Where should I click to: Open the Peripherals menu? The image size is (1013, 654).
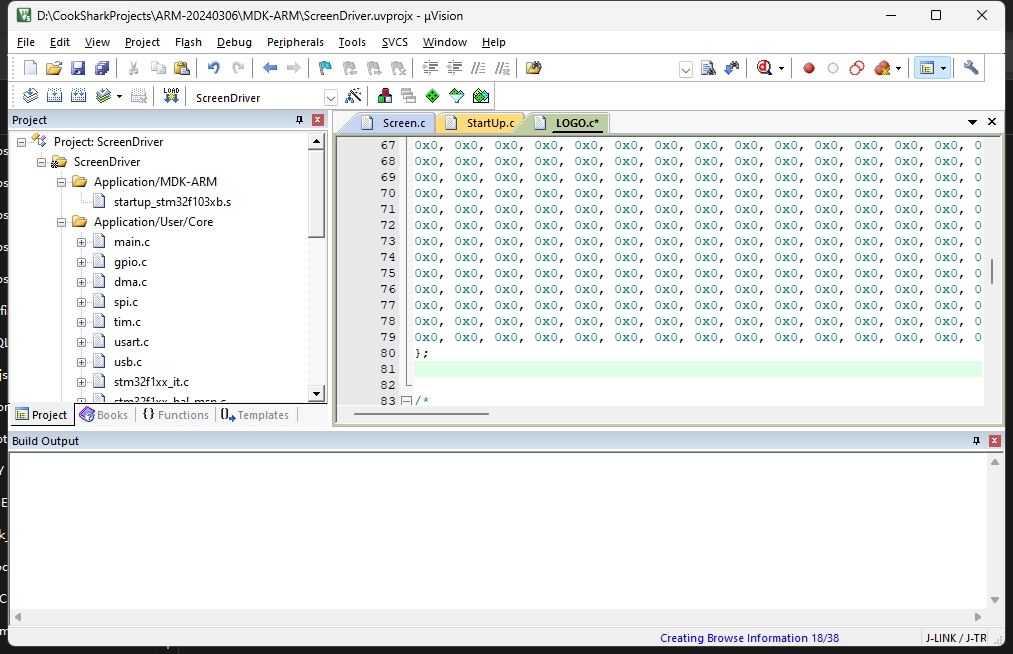[x=295, y=42]
